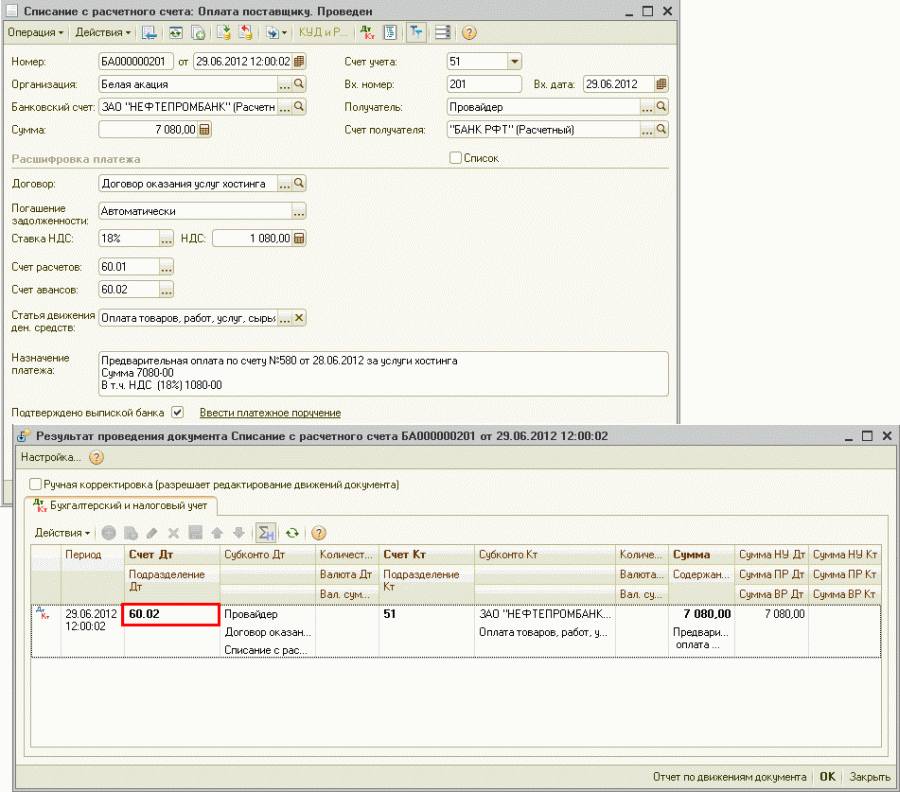Open the top Действия menu
The image size is (900, 792).
(x=103, y=32)
